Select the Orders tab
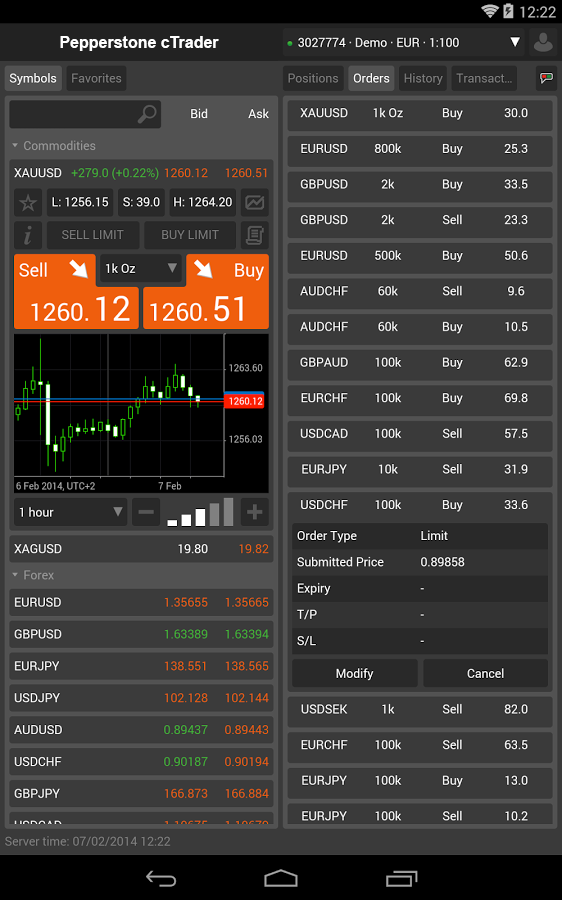The width and height of the screenshot is (562, 900). click(371, 78)
